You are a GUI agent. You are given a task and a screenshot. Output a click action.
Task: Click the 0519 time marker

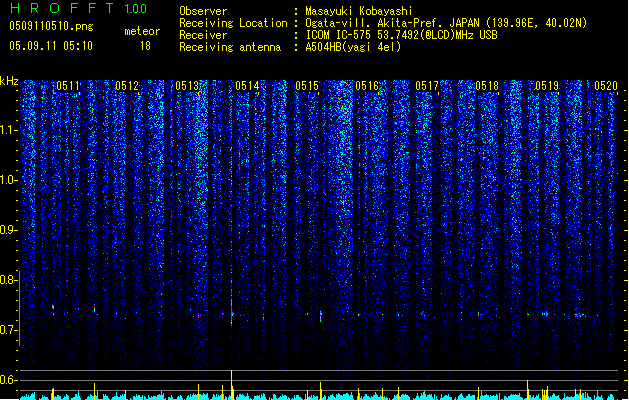(x=547, y=86)
